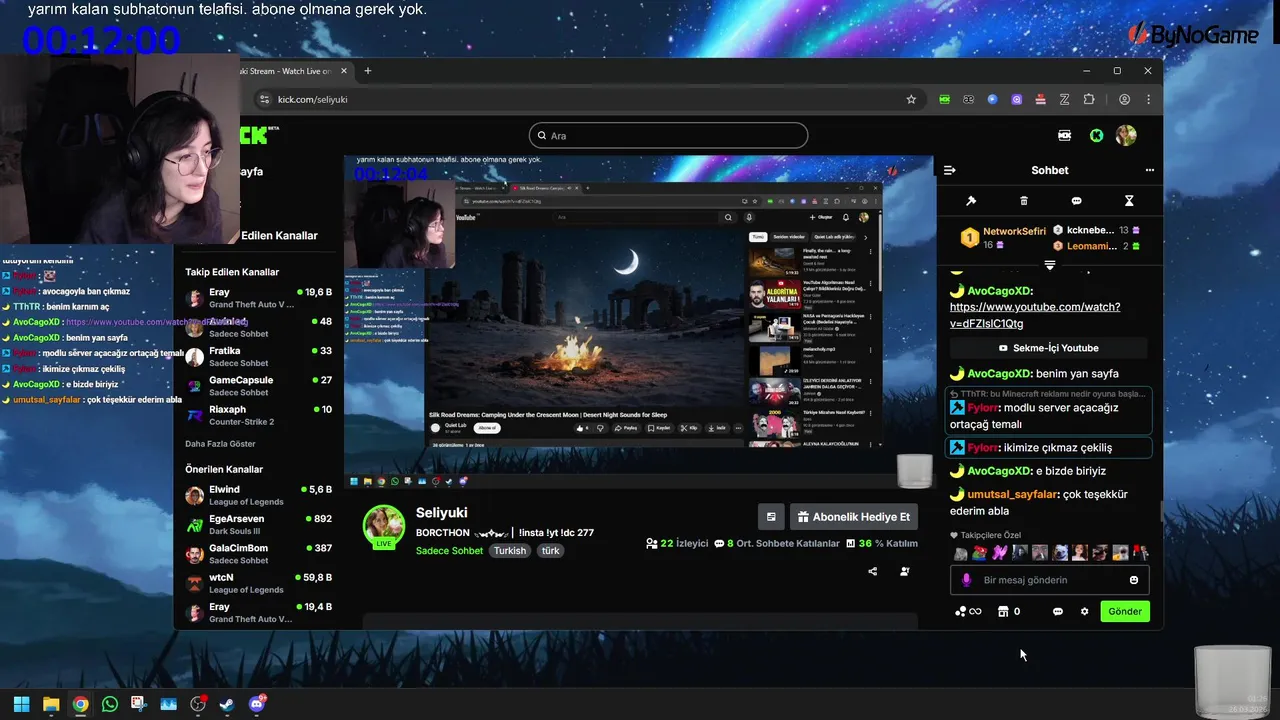Open Fratika channel in sidebar

pyautogui.click(x=258, y=357)
